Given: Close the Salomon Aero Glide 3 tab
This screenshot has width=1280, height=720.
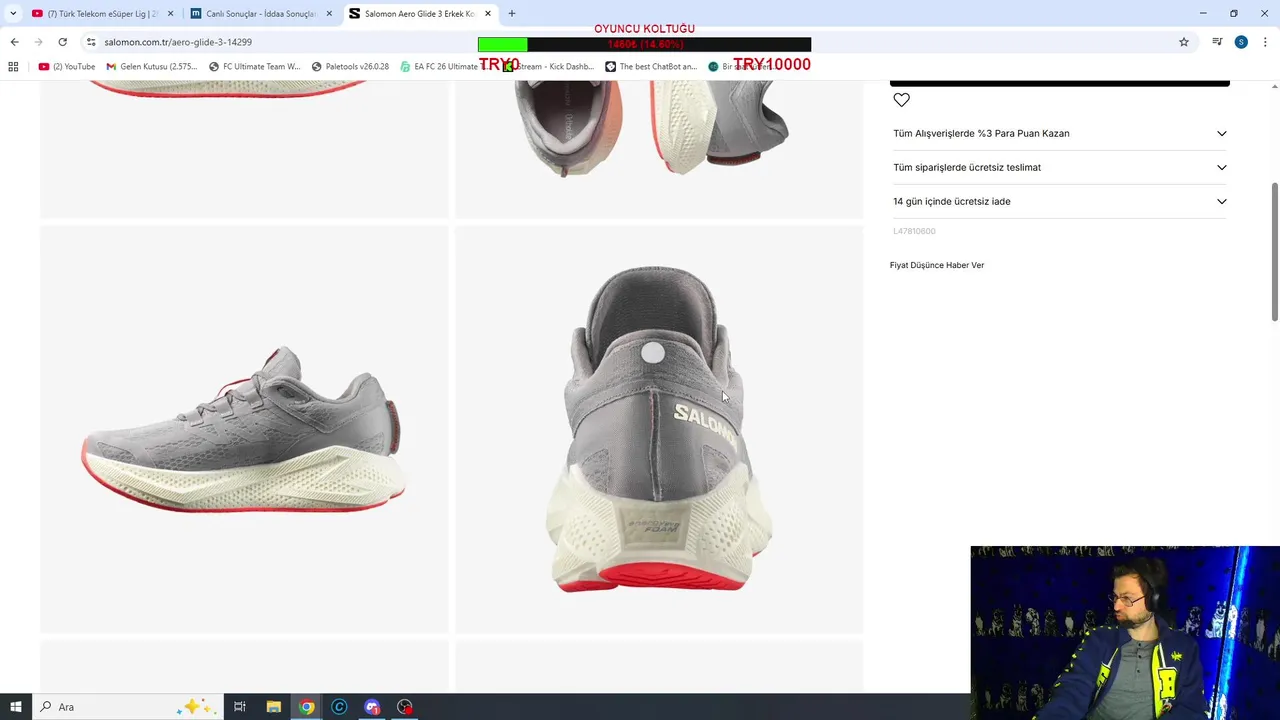Looking at the screenshot, I should coord(488,14).
